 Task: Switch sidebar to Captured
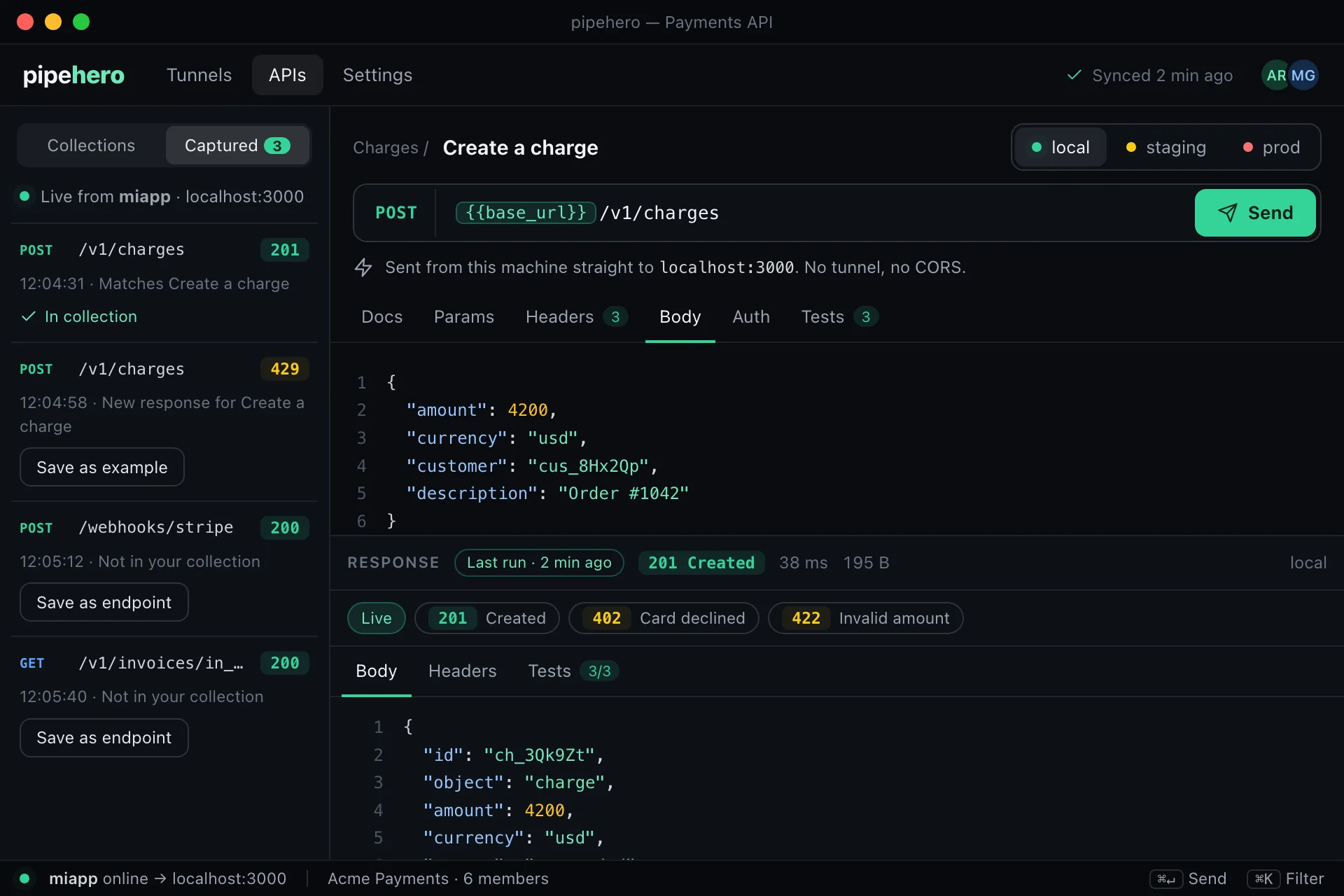(237, 146)
